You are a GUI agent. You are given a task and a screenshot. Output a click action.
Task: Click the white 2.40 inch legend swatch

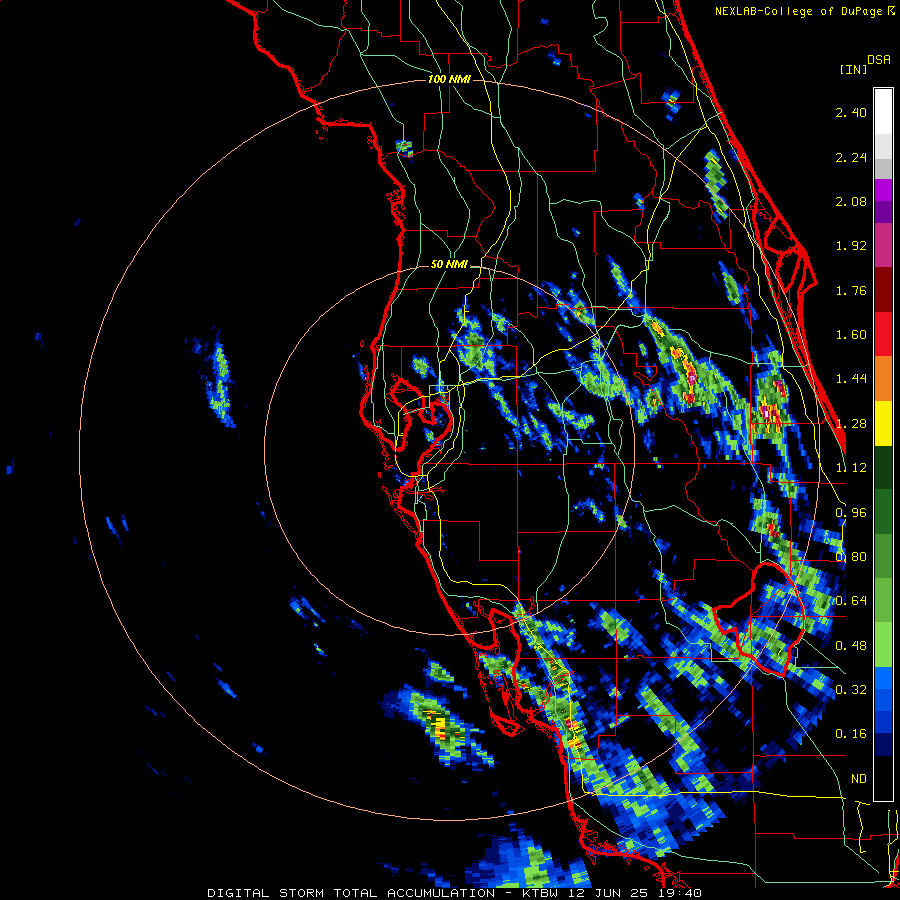(883, 112)
